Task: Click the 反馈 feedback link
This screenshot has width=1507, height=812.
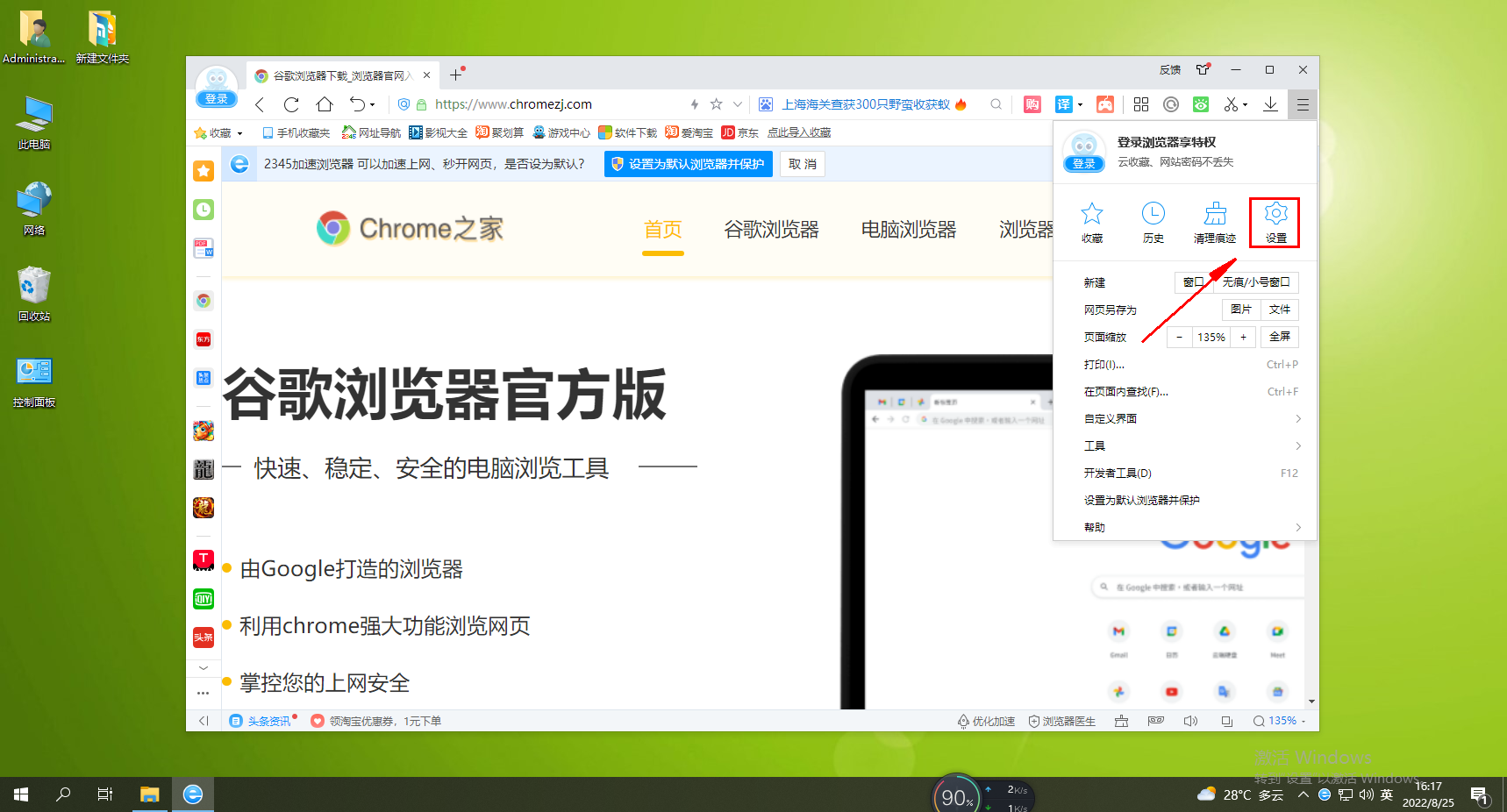Action: (1170, 70)
